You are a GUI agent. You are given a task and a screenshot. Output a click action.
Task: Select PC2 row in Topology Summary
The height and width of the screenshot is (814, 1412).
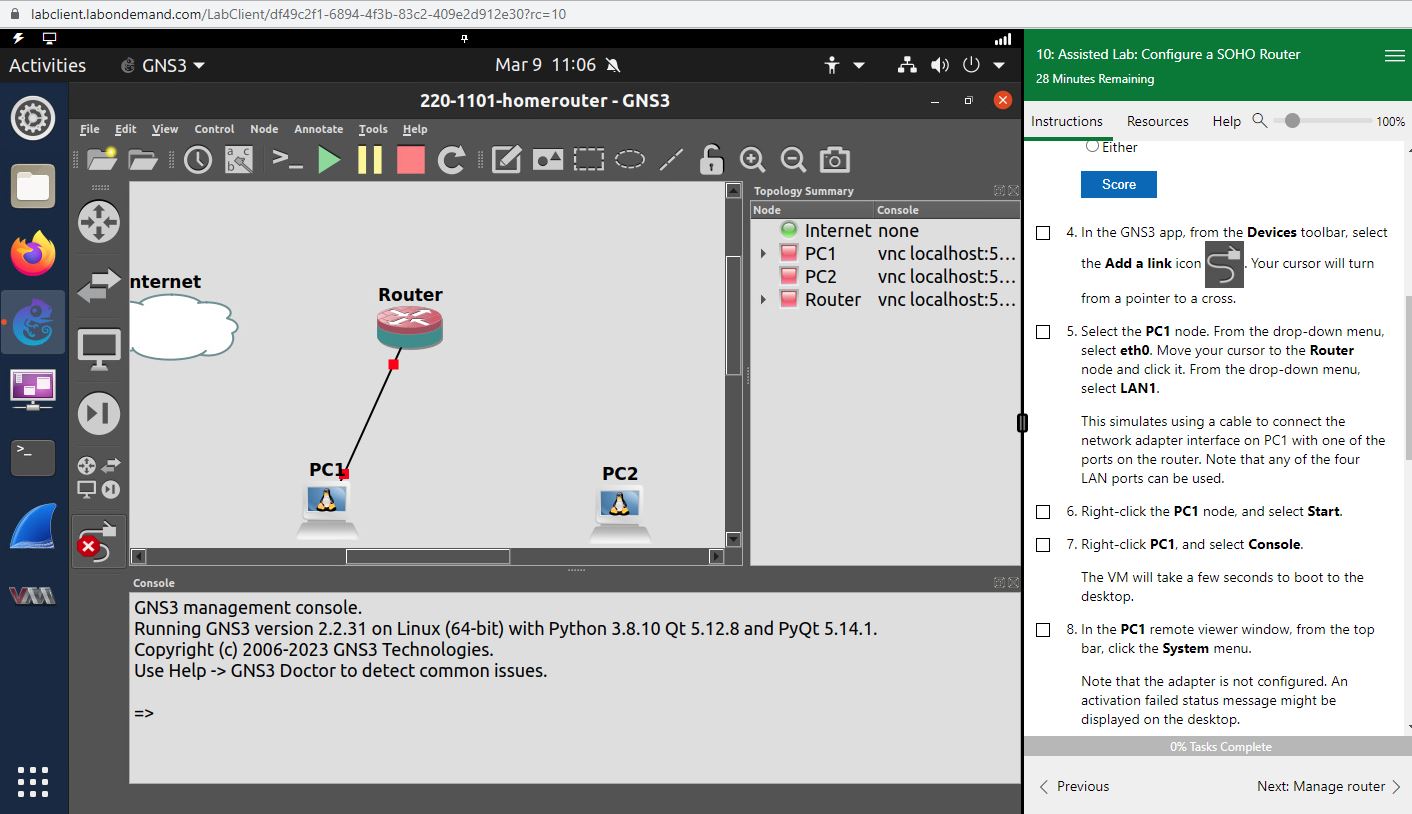[885, 277]
